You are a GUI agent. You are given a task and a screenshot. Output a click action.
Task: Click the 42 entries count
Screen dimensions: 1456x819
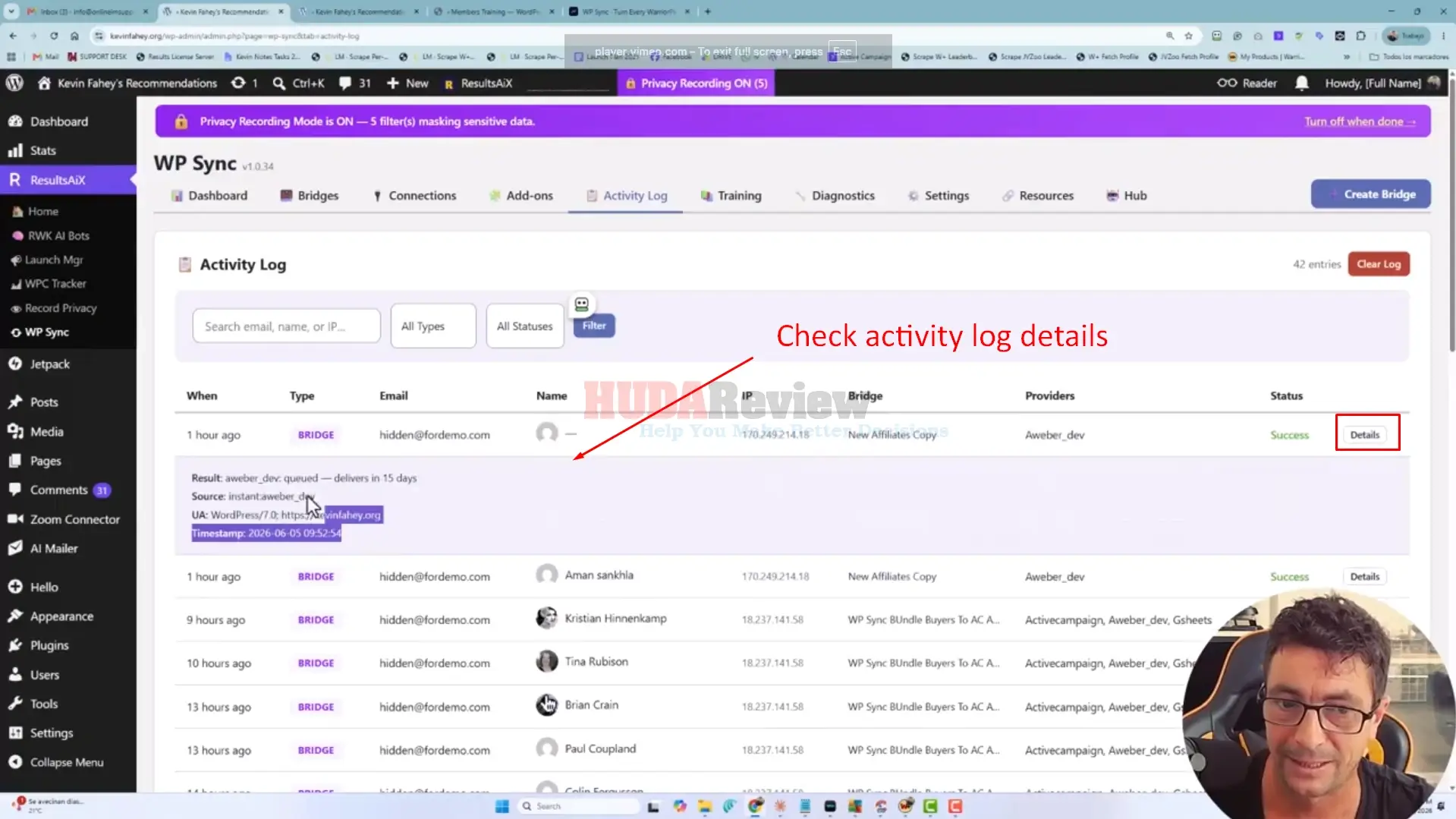tap(1316, 264)
